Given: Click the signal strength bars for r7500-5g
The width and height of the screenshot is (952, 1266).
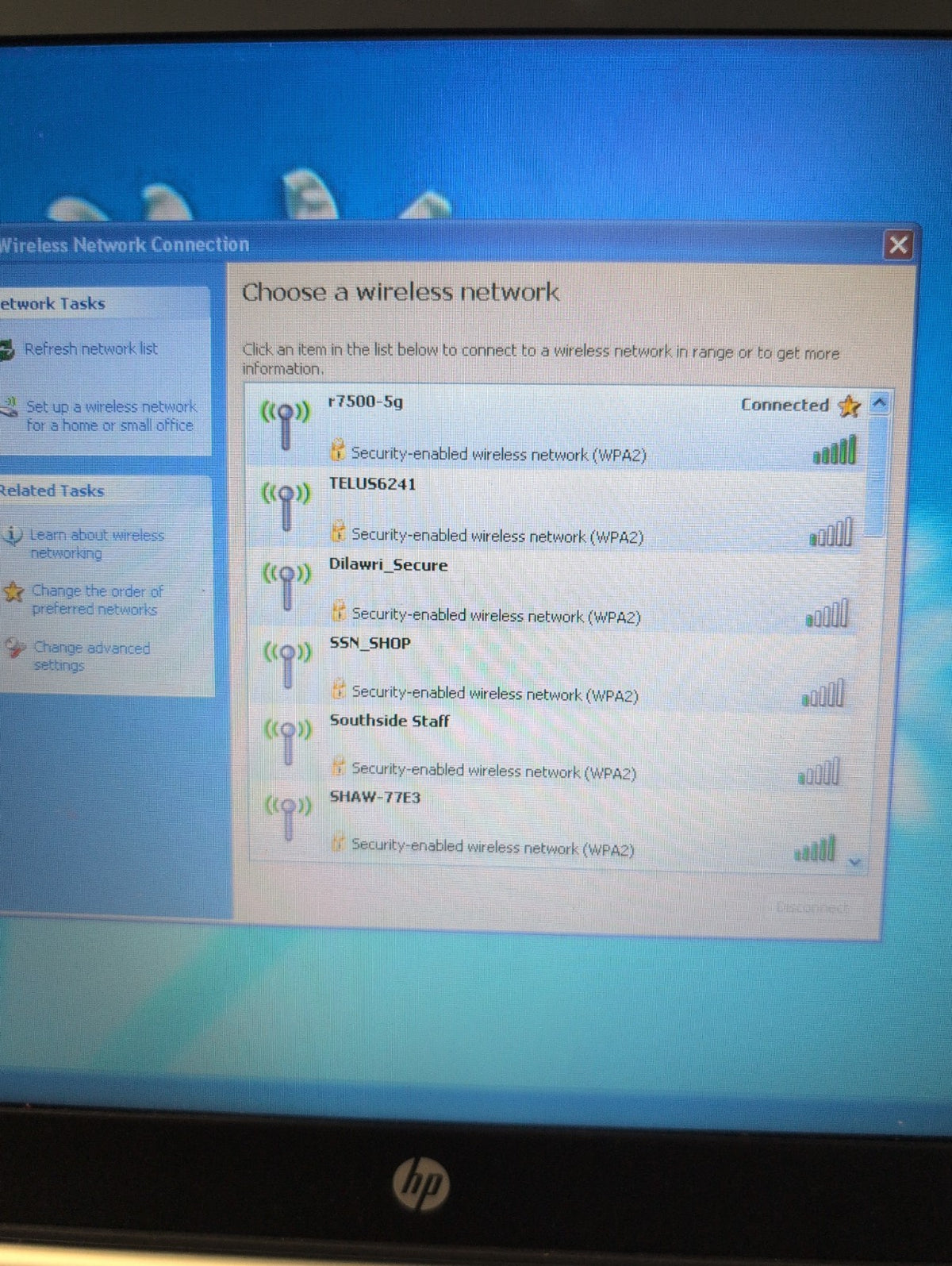Looking at the screenshot, I should (835, 450).
